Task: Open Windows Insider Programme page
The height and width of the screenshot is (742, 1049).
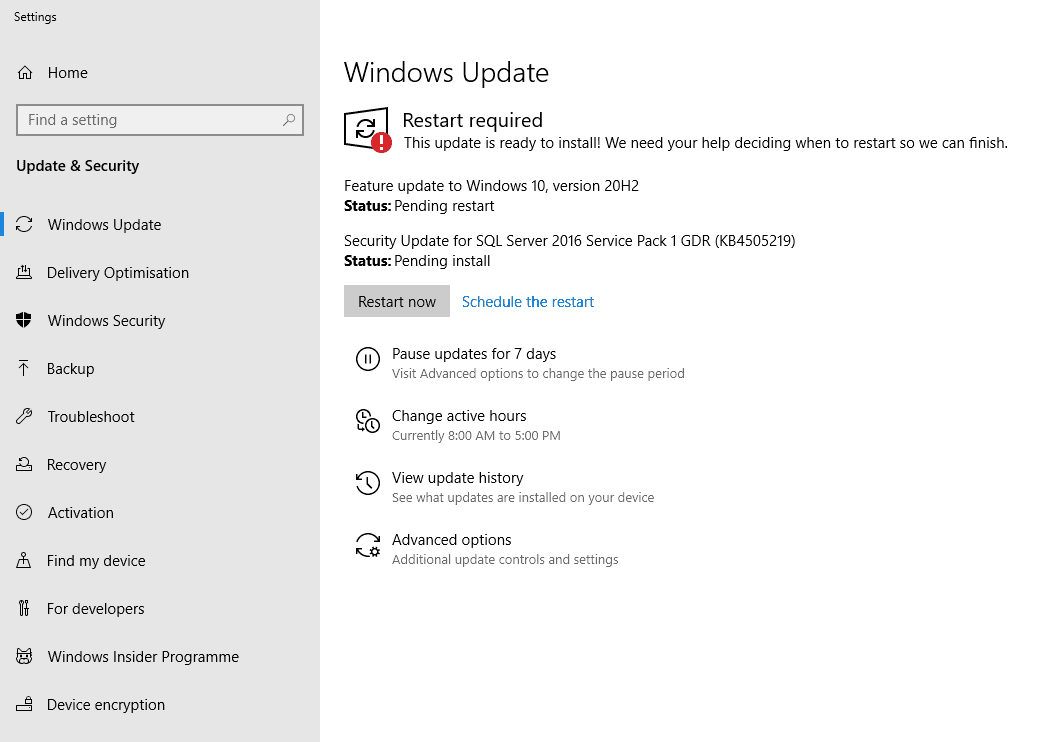Action: [143, 657]
